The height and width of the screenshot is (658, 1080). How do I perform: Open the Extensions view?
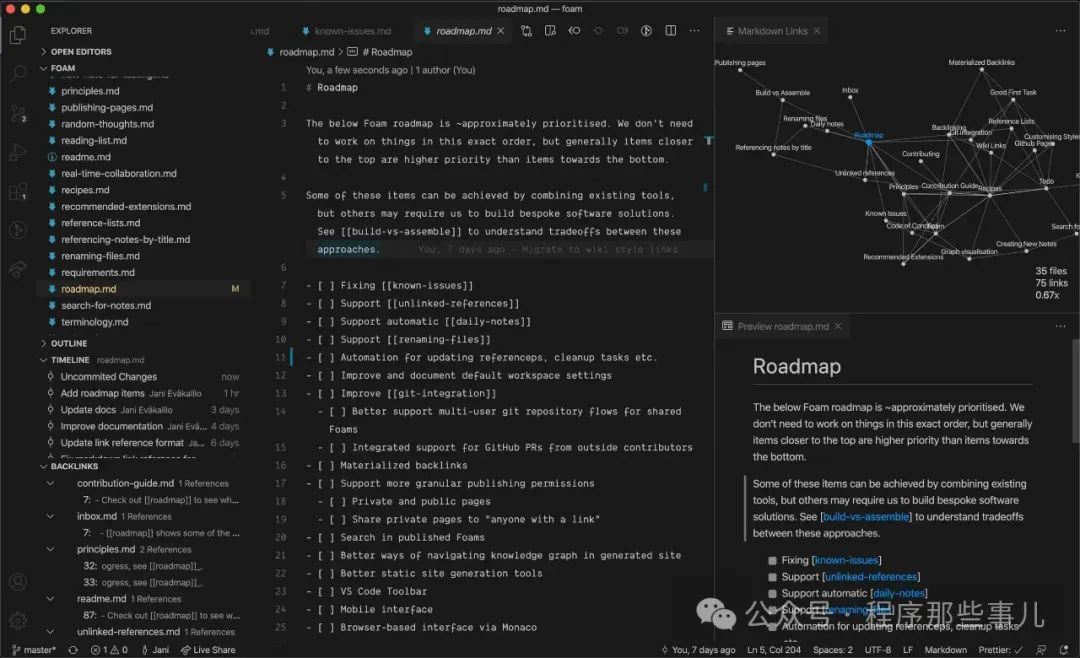pos(18,191)
